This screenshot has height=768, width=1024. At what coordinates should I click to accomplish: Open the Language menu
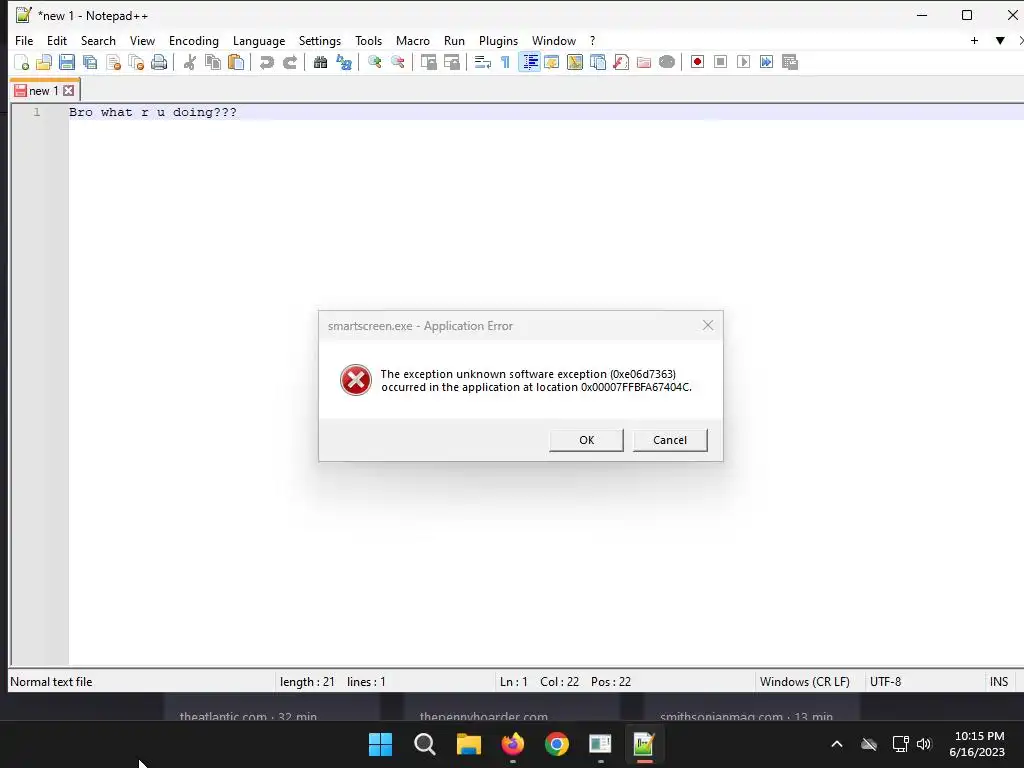(x=259, y=40)
